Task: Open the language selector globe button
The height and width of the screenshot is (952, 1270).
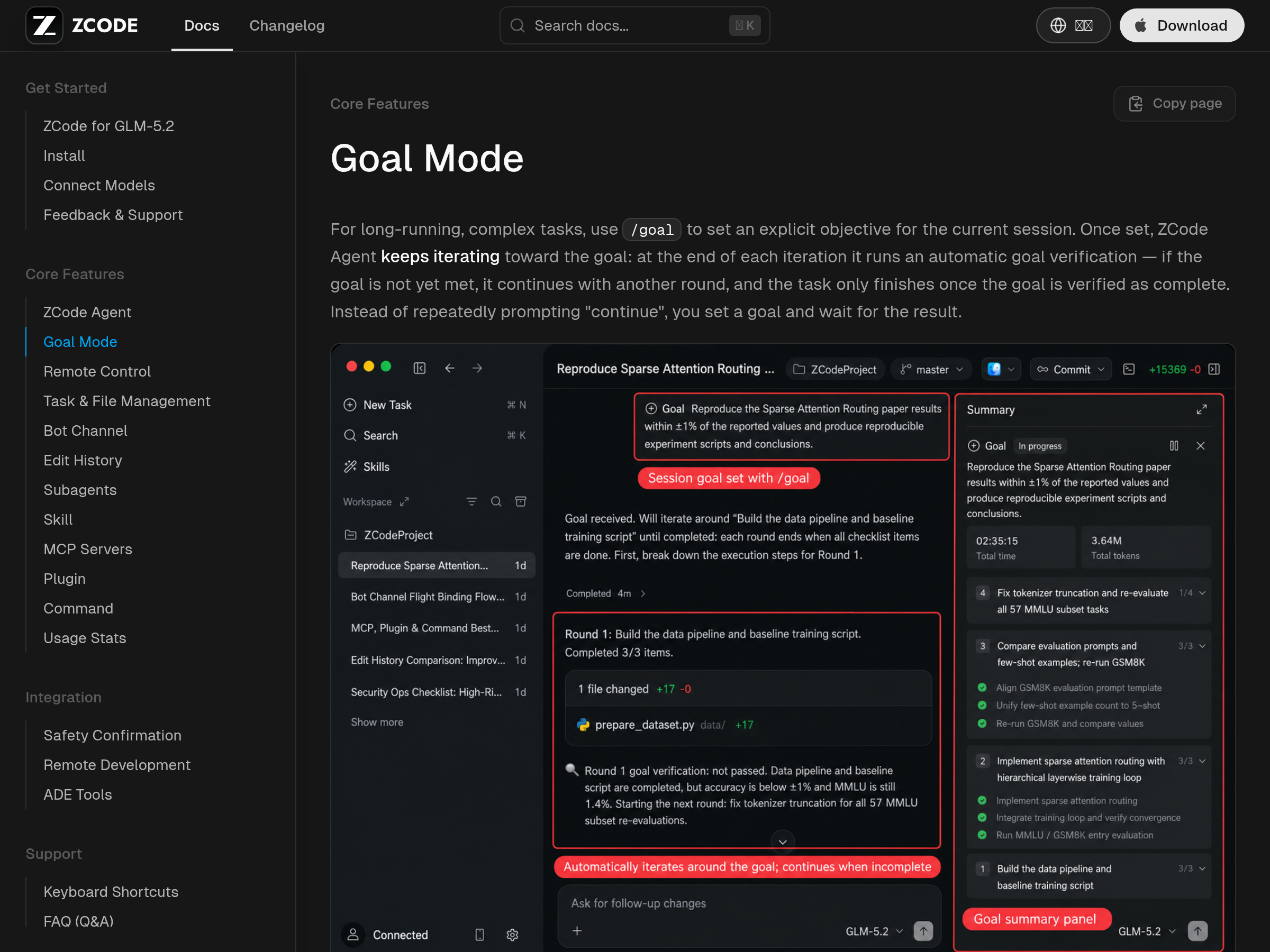Action: pyautogui.click(x=1073, y=25)
